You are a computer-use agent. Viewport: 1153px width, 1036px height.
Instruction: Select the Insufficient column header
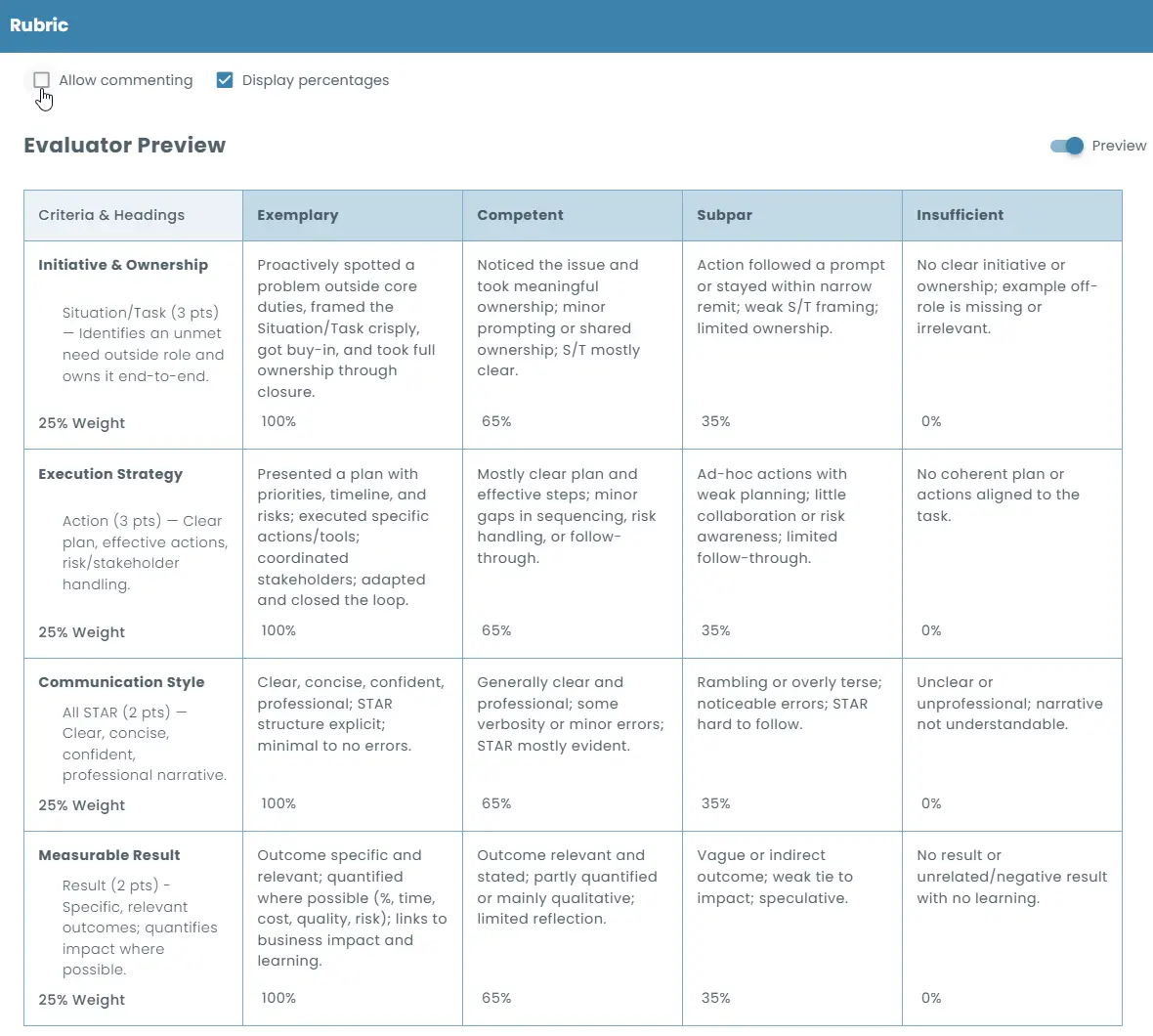[961, 215]
